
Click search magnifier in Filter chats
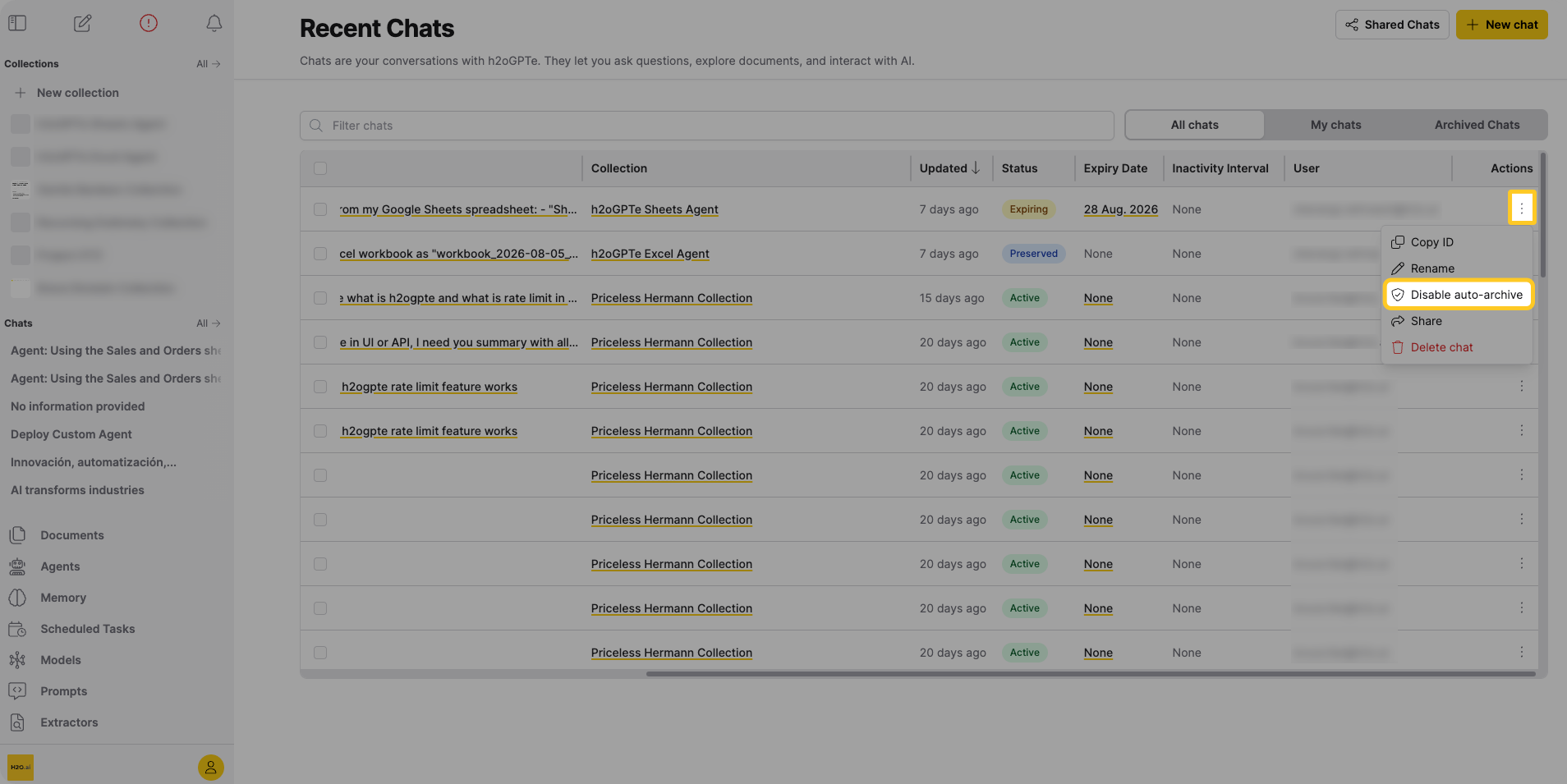click(x=316, y=126)
